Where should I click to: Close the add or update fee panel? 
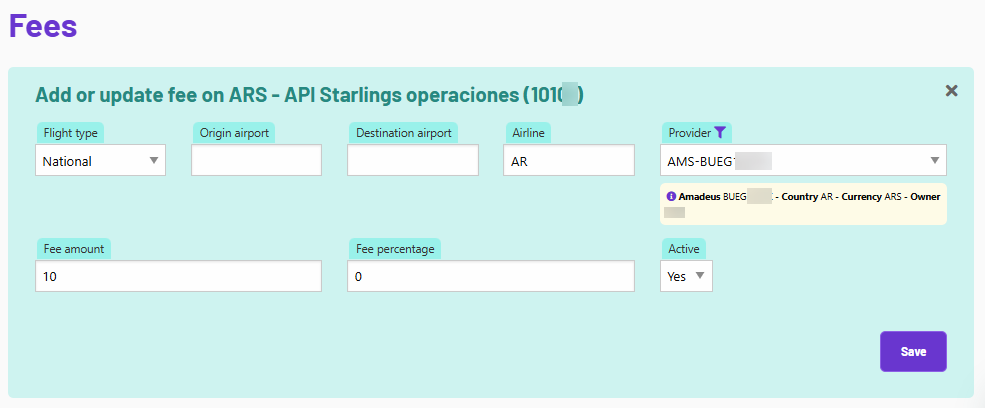(x=952, y=91)
